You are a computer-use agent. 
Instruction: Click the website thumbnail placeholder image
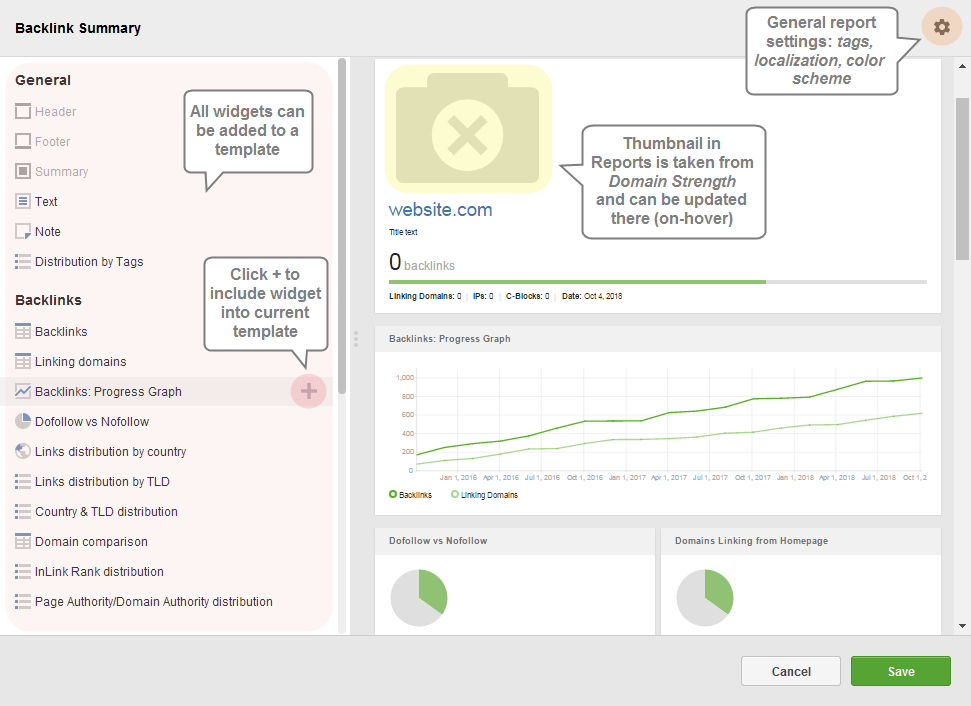pos(469,129)
